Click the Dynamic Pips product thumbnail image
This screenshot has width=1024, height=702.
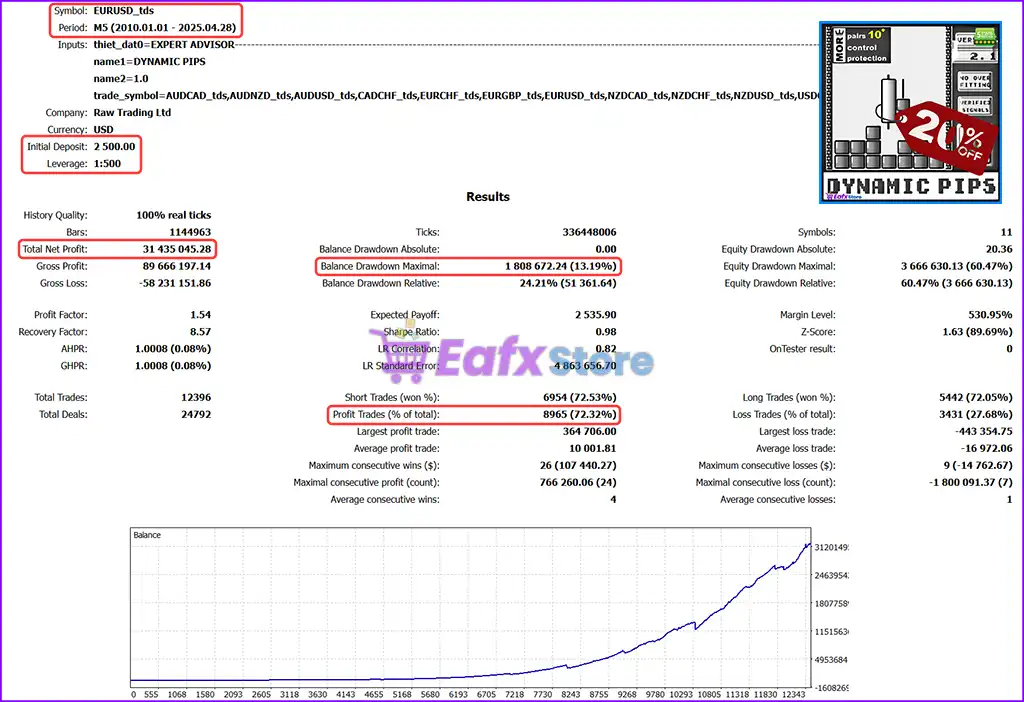[x=910, y=112]
